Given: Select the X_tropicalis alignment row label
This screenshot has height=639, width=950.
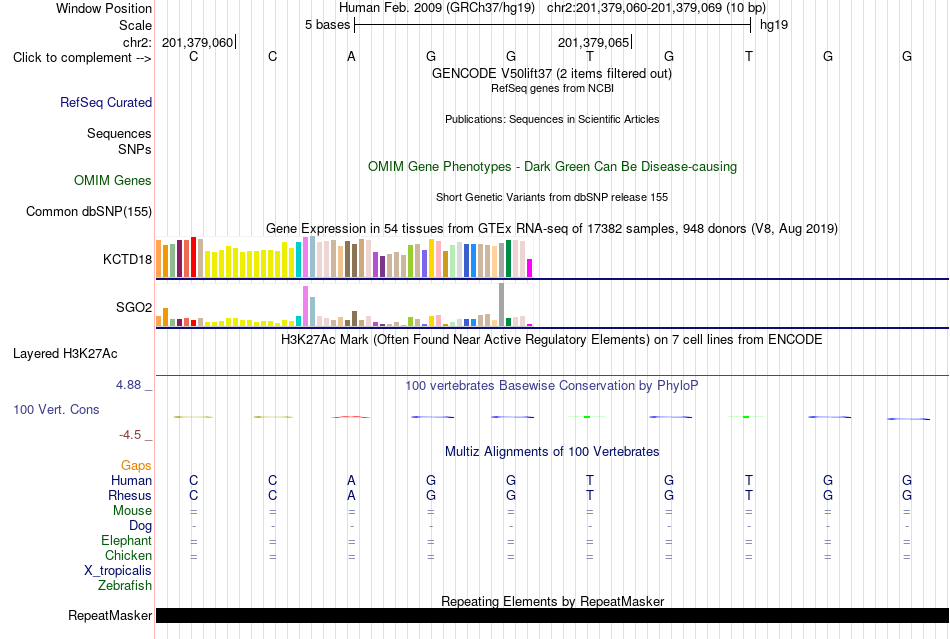Looking at the screenshot, I should [118, 571].
